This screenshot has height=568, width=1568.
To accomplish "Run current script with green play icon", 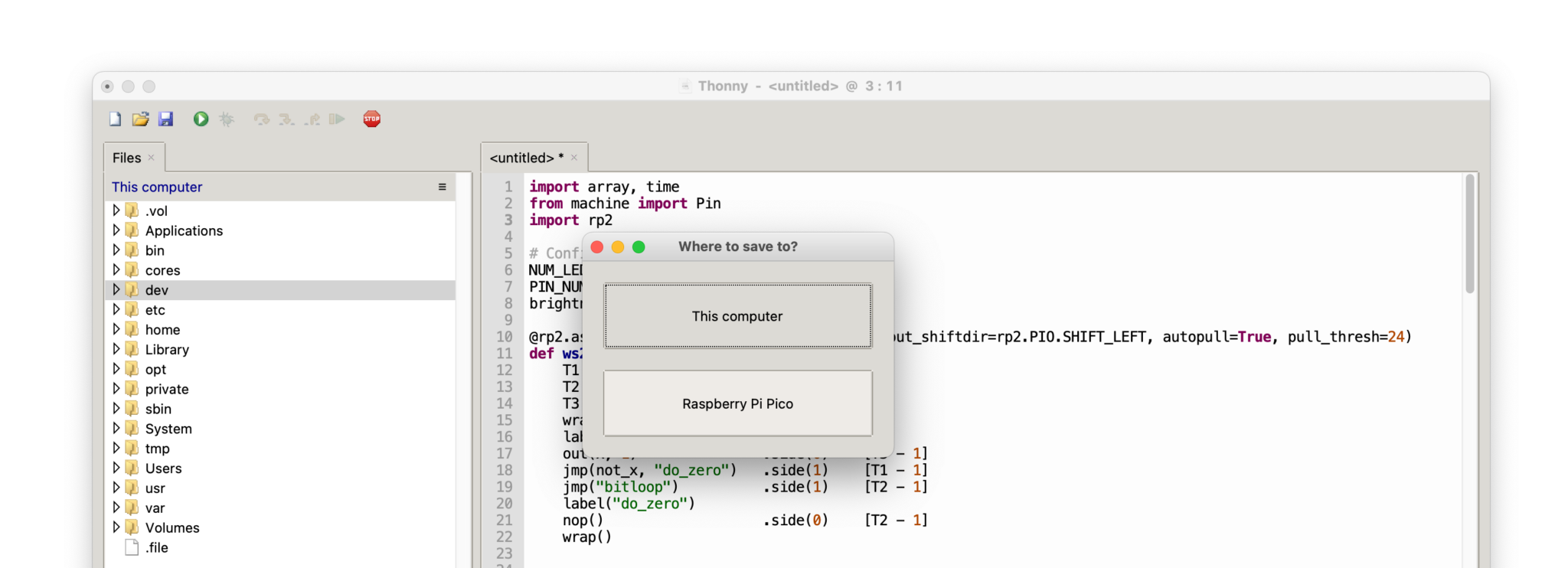I will 201,119.
